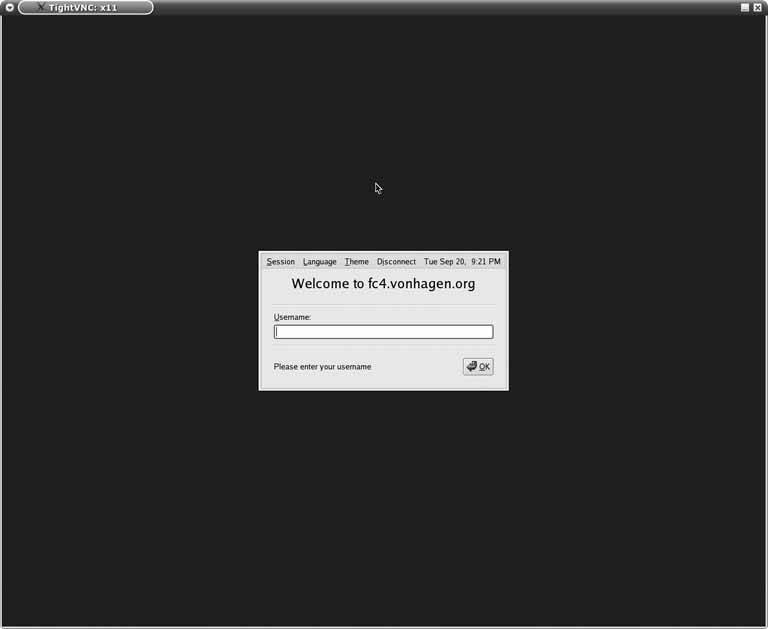Click the enter arrow icon on the OK button
Viewport: 768px width, 629px height.
(472, 366)
